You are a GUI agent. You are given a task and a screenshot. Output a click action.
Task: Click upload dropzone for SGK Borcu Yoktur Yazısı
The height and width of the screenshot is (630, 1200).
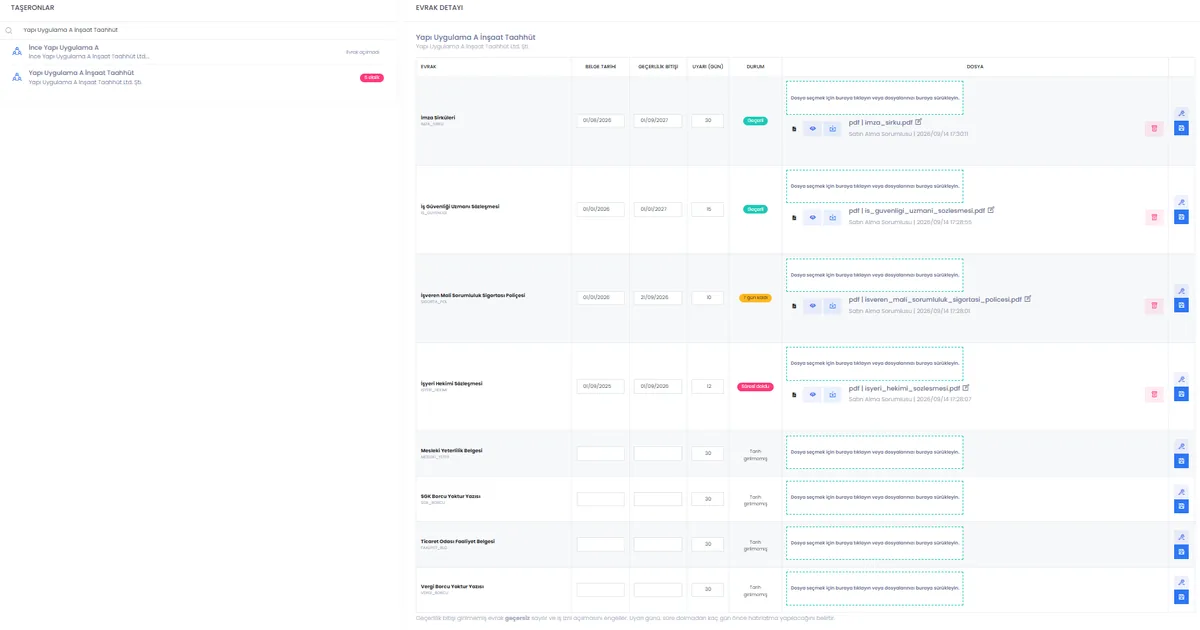pos(875,497)
